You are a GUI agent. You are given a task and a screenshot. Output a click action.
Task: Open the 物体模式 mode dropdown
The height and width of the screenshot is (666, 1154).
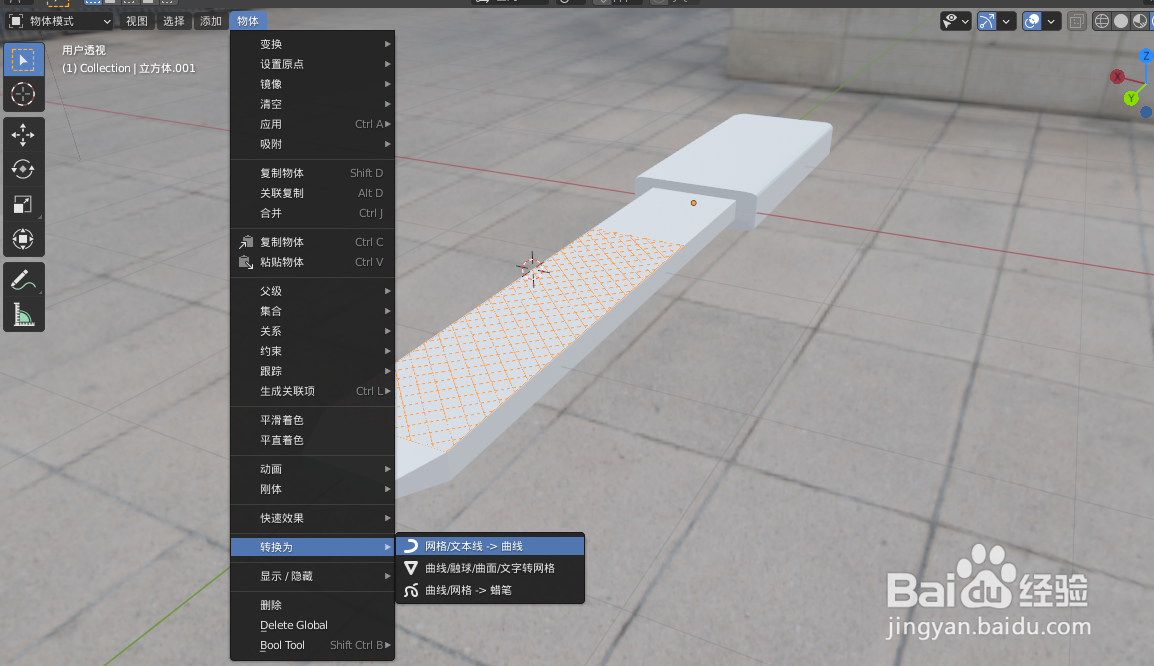pyautogui.click(x=60, y=20)
